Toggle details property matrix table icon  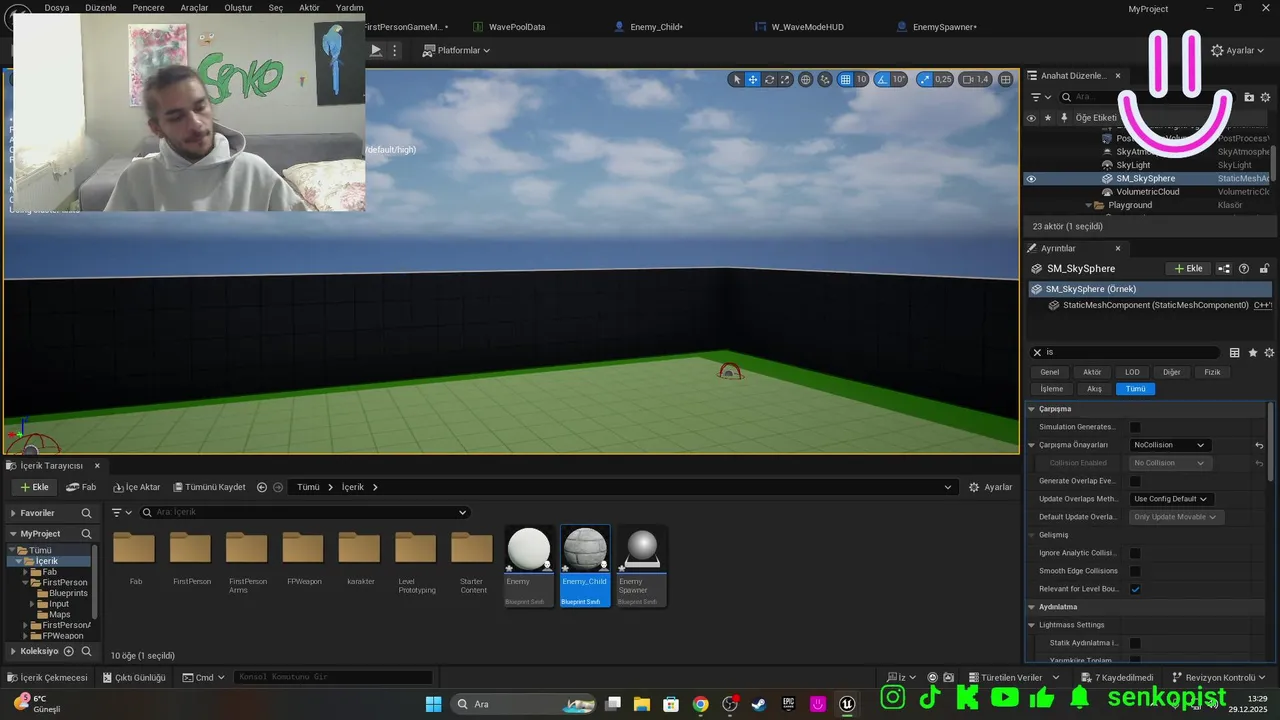pos(1235,353)
